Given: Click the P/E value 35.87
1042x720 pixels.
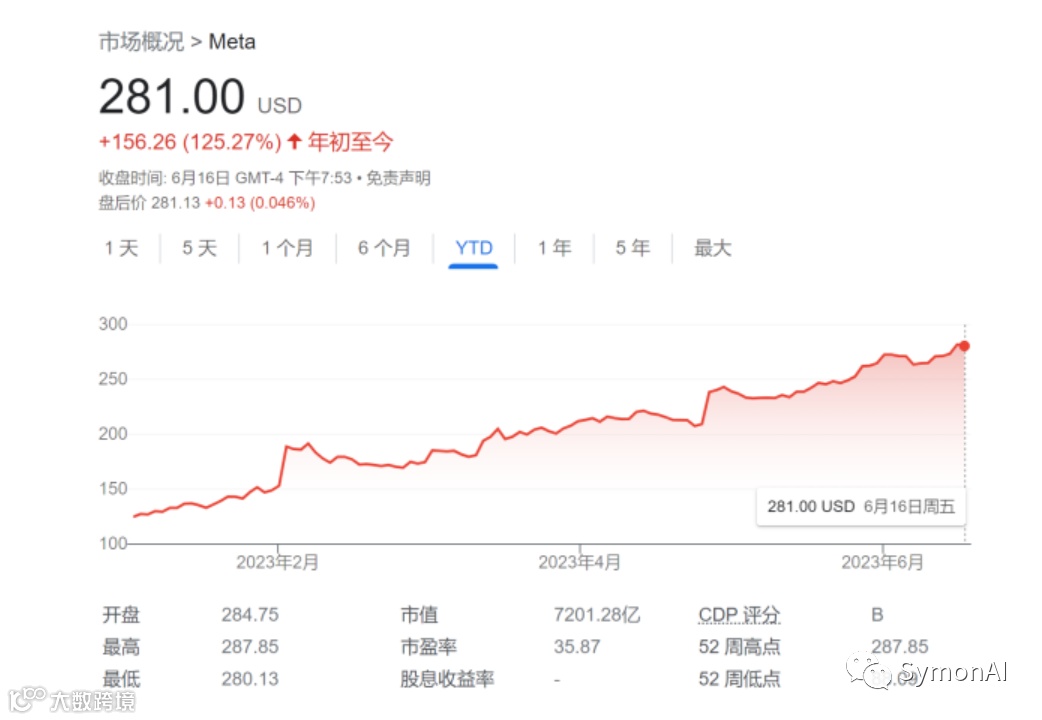Looking at the screenshot, I should click(x=577, y=646).
